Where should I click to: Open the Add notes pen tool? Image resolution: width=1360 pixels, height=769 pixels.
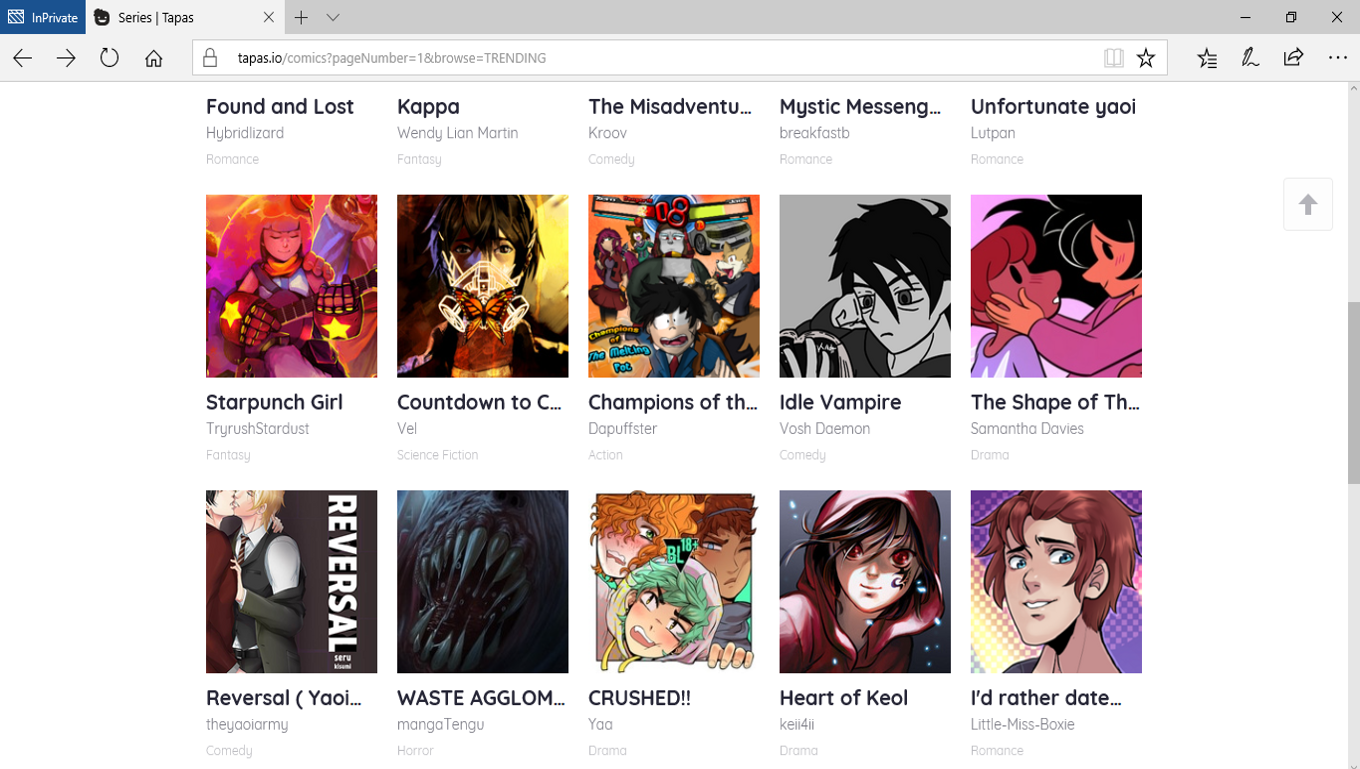(1250, 58)
